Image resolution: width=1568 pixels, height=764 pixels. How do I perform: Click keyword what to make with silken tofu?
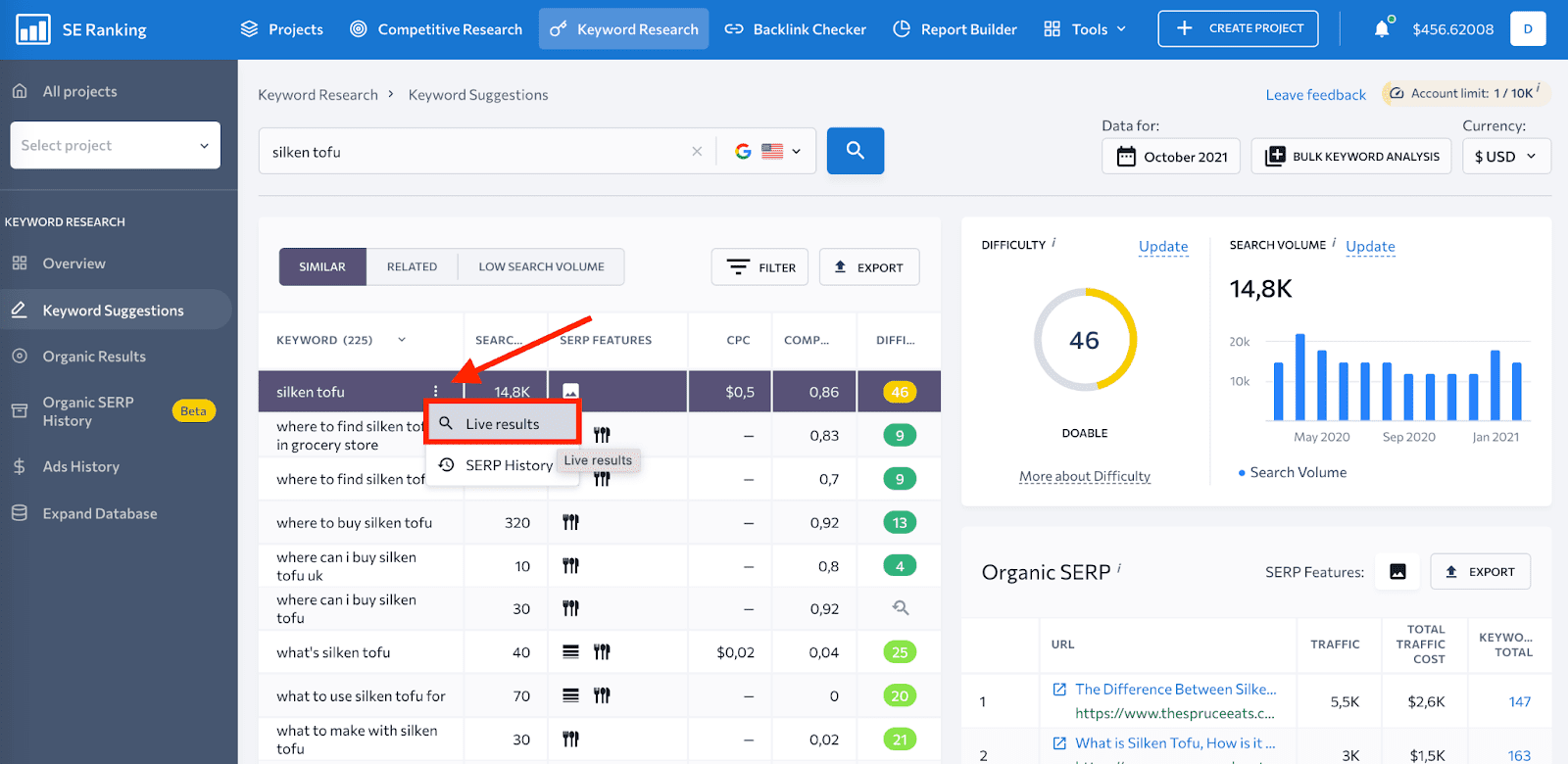[357, 740]
